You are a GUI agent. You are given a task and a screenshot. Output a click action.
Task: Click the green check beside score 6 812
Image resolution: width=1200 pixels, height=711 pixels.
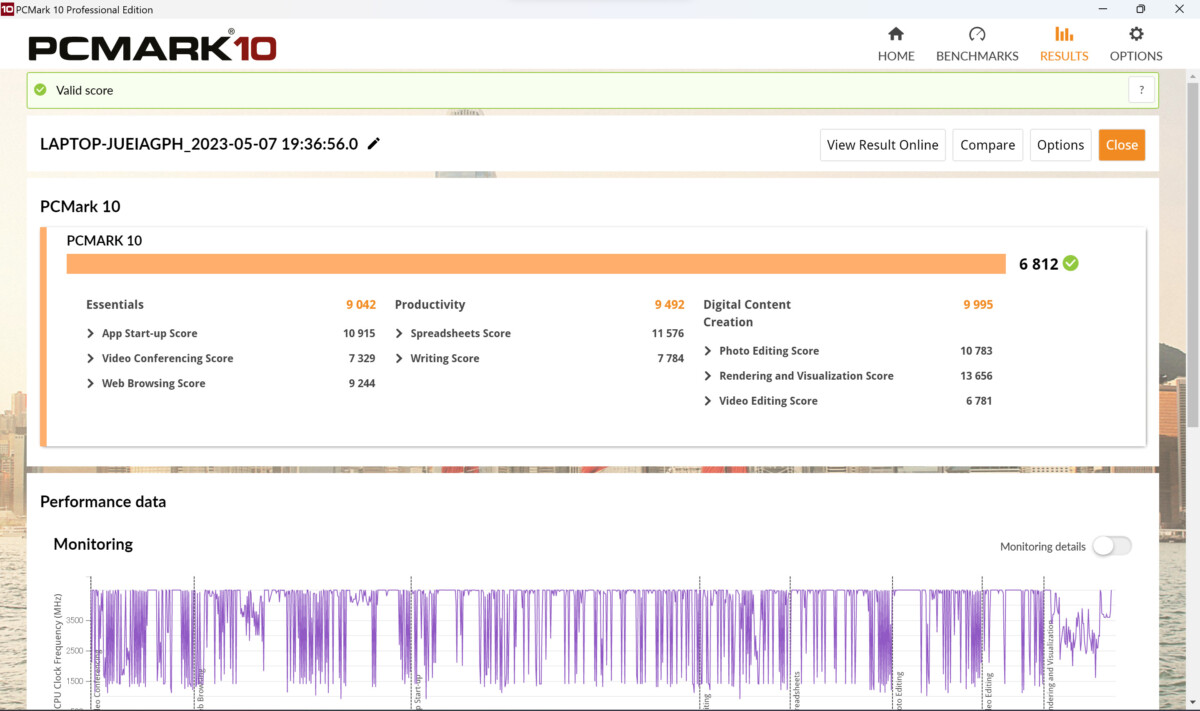click(1071, 264)
